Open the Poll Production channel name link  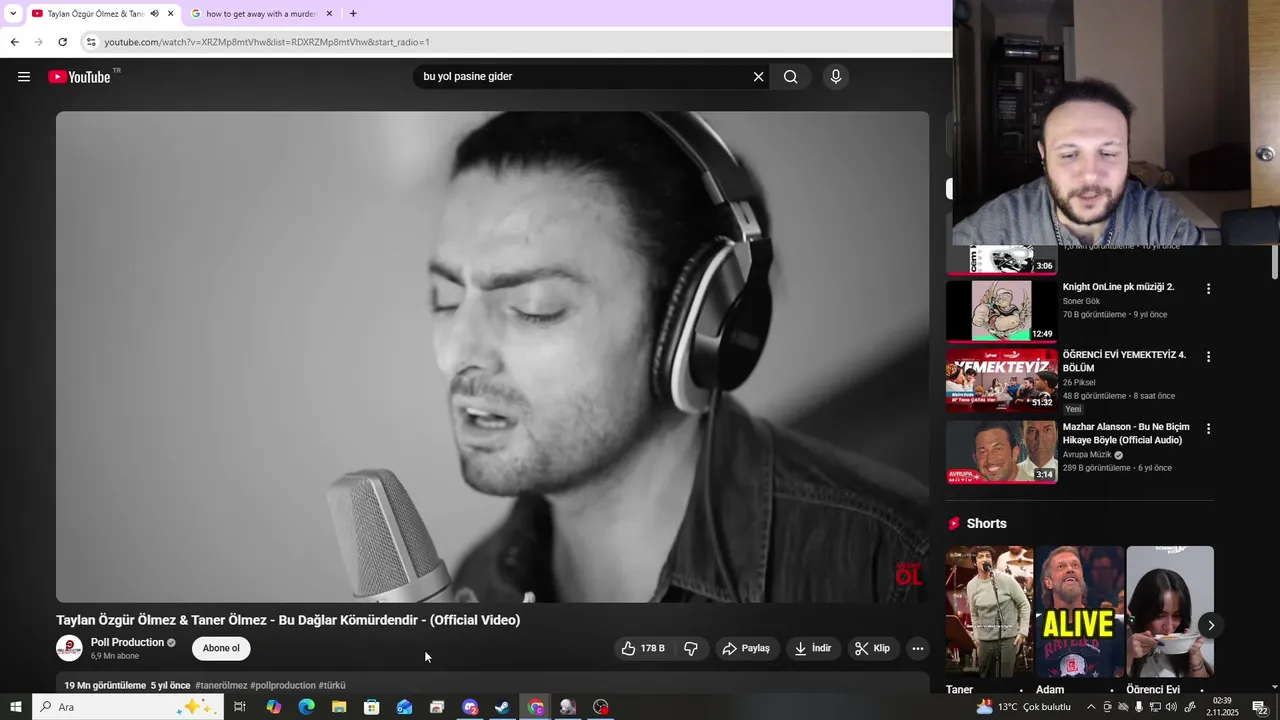127,643
